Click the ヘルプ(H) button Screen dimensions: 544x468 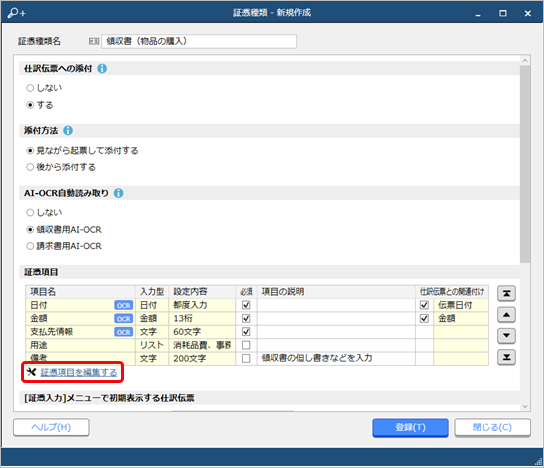[x=51, y=427]
